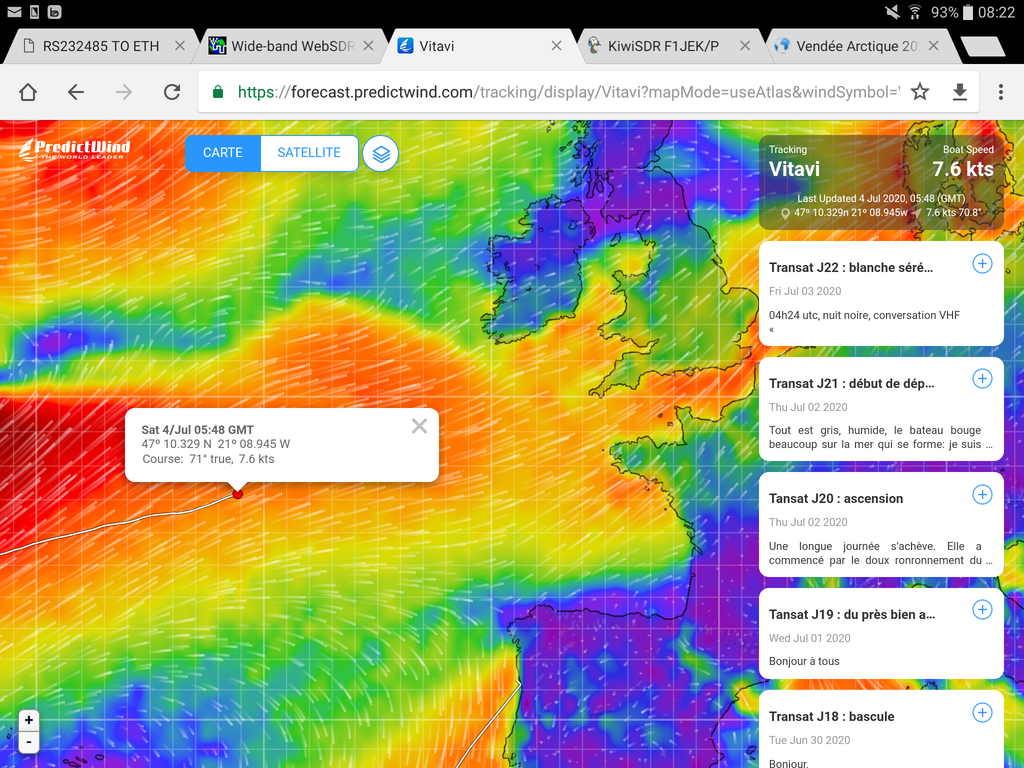
Task: Open the Transat J22 : blanche séré... title
Action: tap(851, 268)
